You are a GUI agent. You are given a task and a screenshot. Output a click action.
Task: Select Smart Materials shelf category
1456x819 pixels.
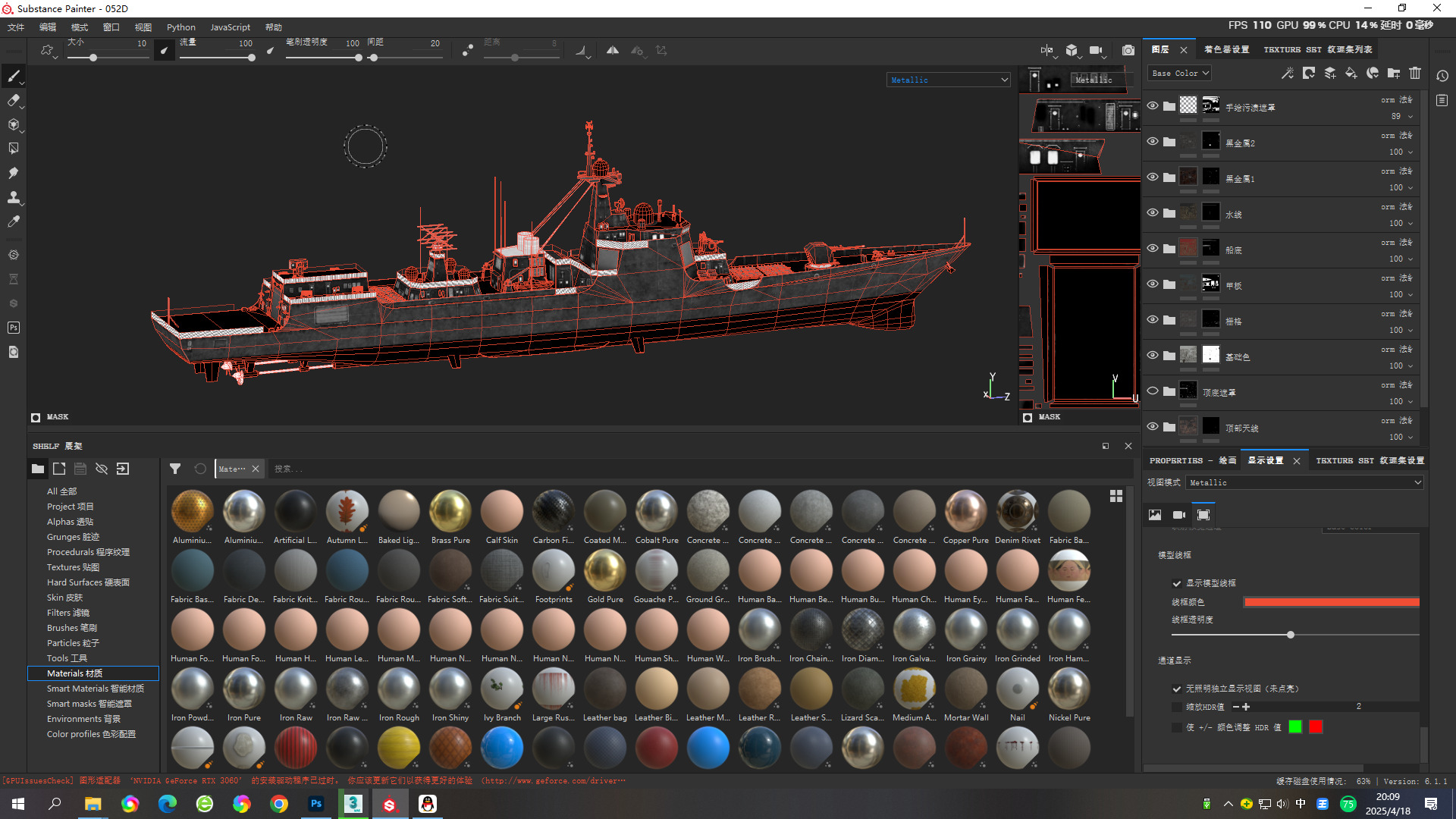95,689
